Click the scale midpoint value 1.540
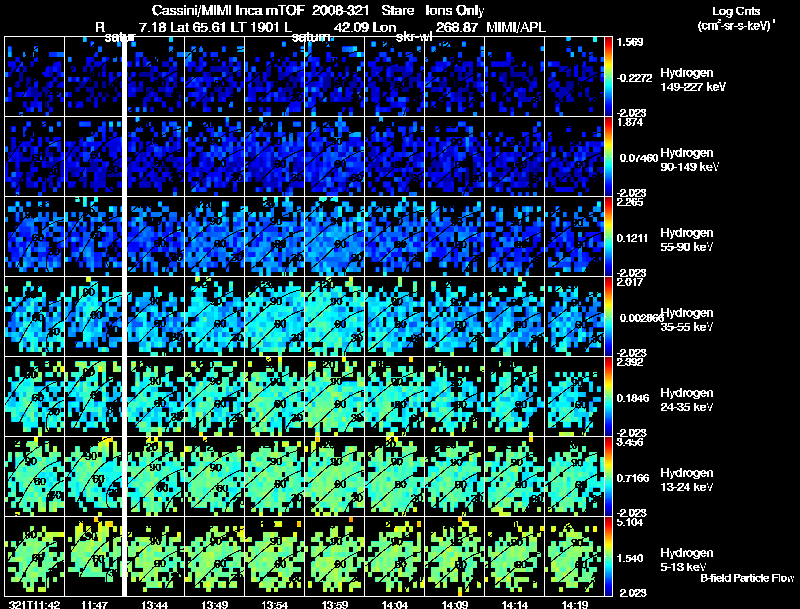 tap(630, 559)
